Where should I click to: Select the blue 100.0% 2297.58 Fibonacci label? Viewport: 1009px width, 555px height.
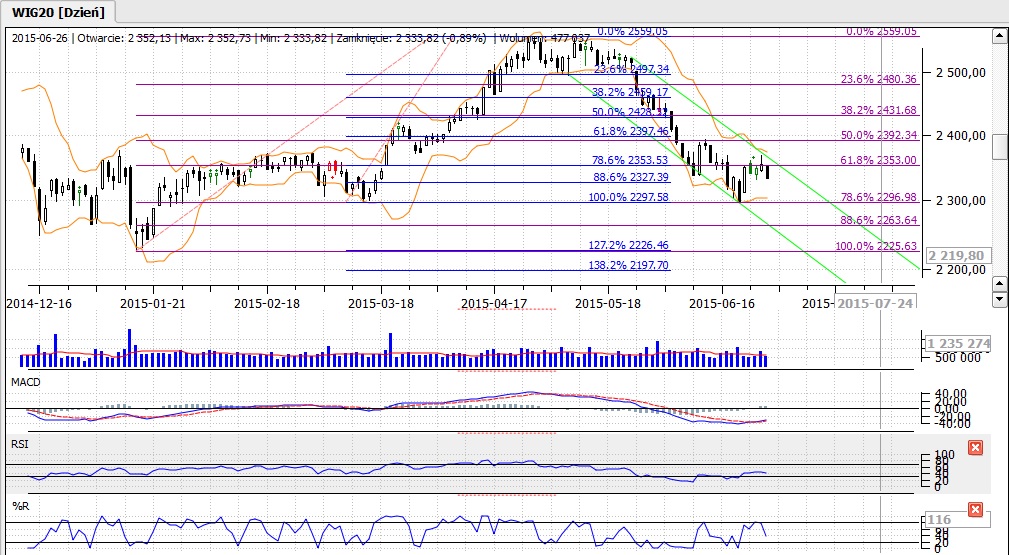[x=628, y=197]
